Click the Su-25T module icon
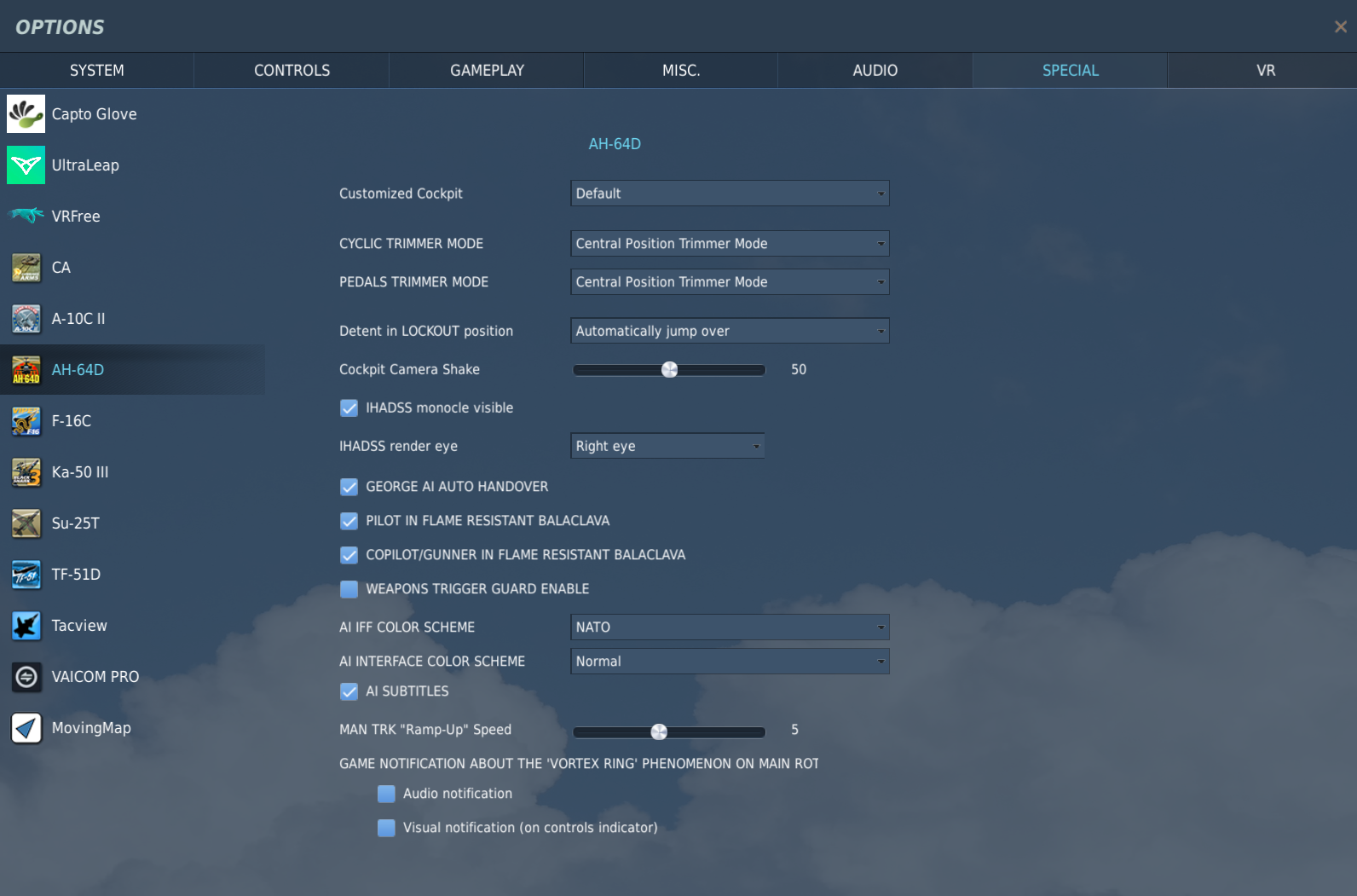Image resolution: width=1357 pixels, height=896 pixels. [26, 523]
